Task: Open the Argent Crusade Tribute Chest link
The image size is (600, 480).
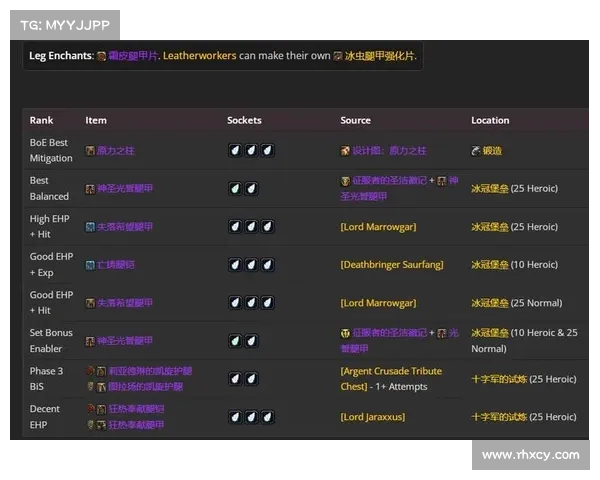Action: tap(391, 379)
